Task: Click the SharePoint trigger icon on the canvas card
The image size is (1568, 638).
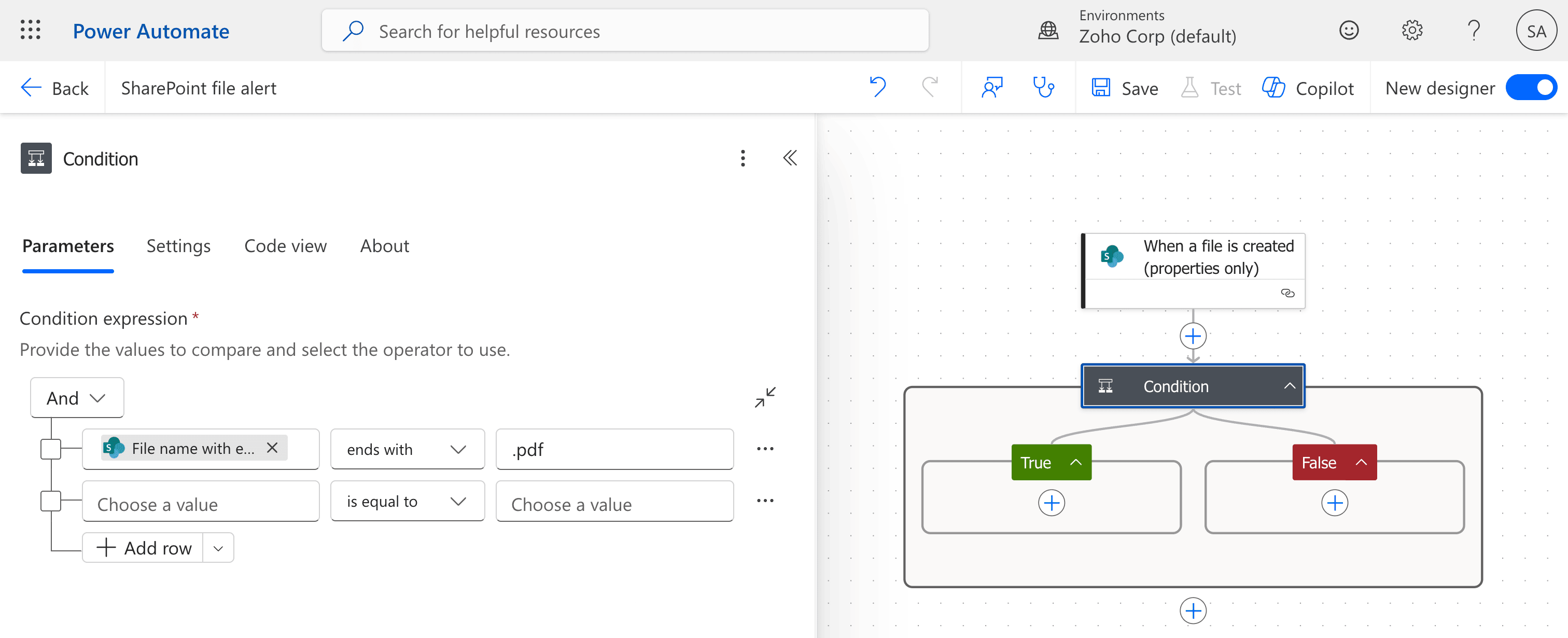Action: (1113, 256)
